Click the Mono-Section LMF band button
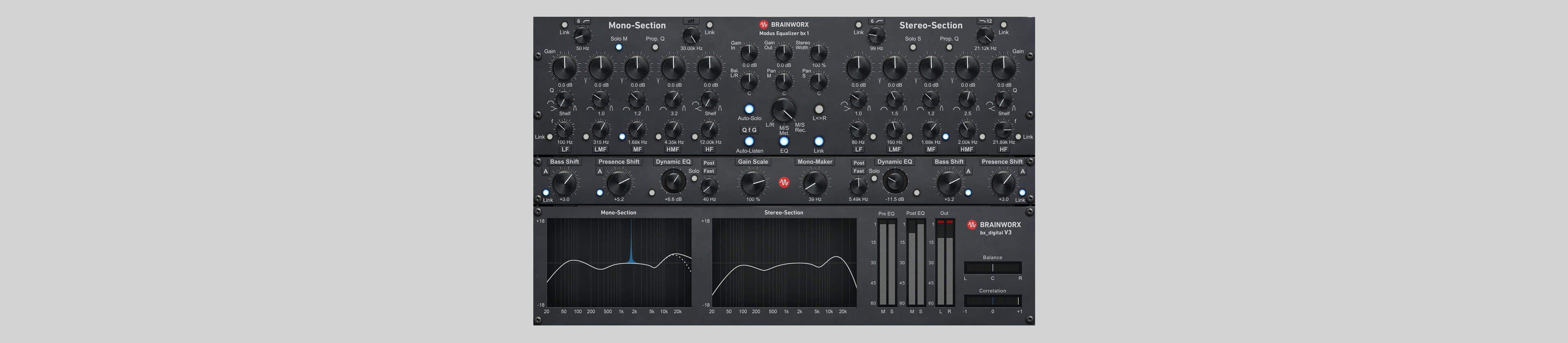The width and height of the screenshot is (1568, 343). coord(601,149)
